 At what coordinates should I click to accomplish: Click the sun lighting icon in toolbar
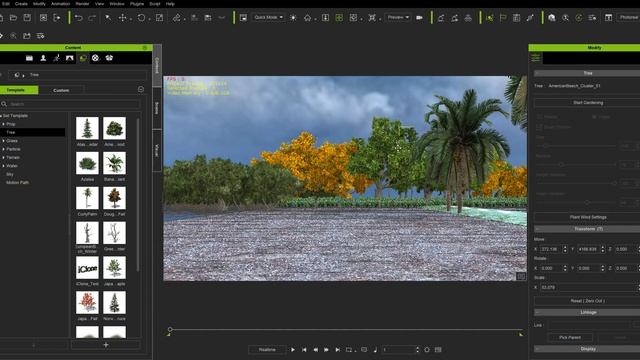pyautogui.click(x=293, y=18)
